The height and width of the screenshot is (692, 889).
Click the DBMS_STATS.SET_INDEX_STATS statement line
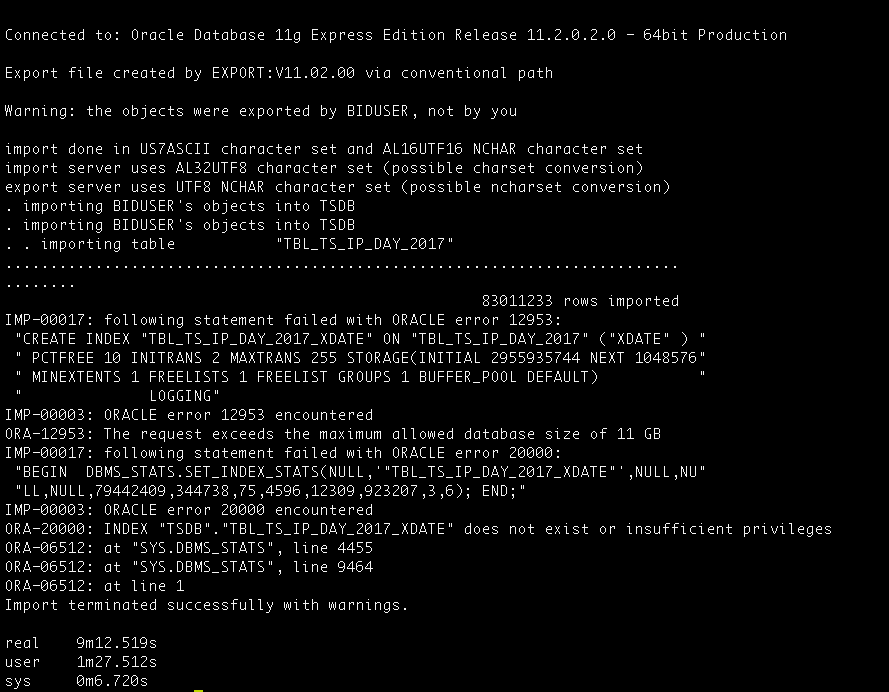(x=360, y=472)
